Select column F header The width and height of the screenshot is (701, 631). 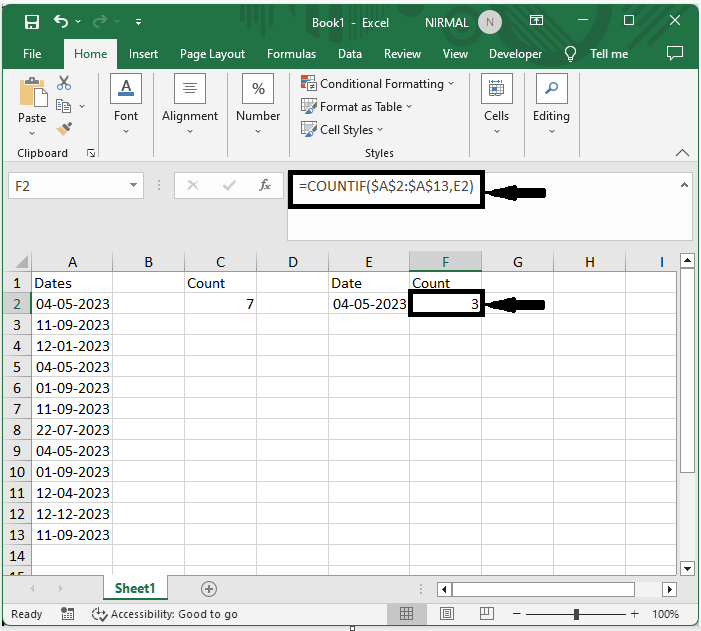(x=445, y=262)
